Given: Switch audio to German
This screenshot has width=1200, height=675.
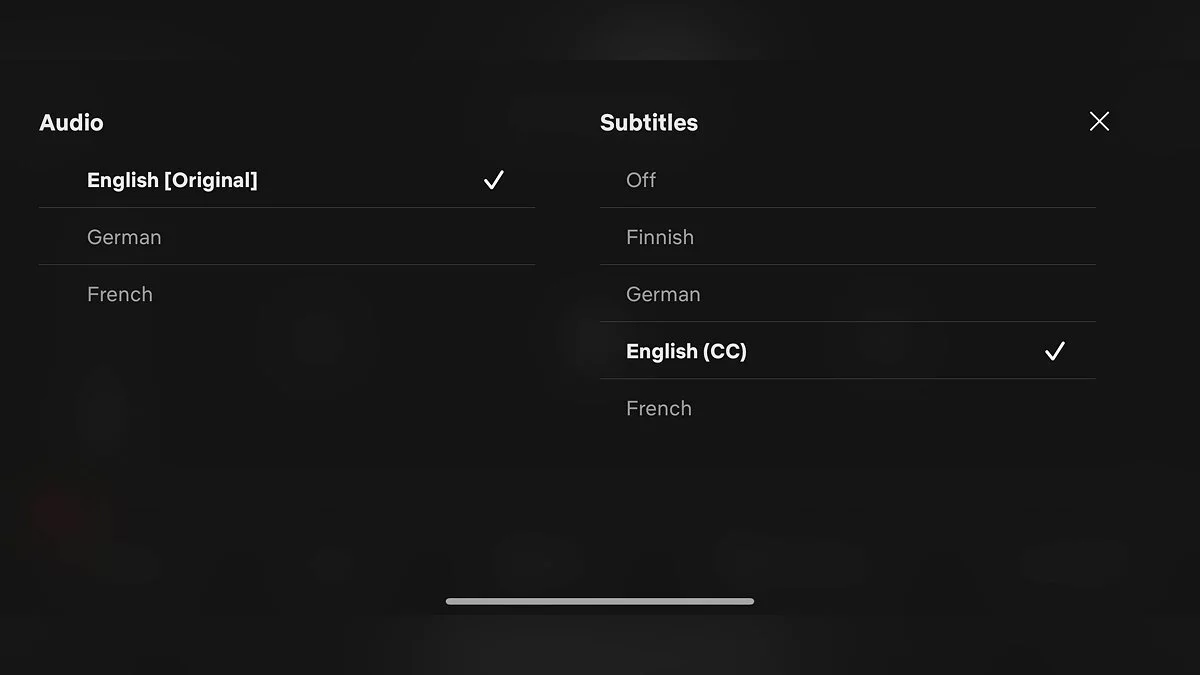Looking at the screenshot, I should 124,237.
